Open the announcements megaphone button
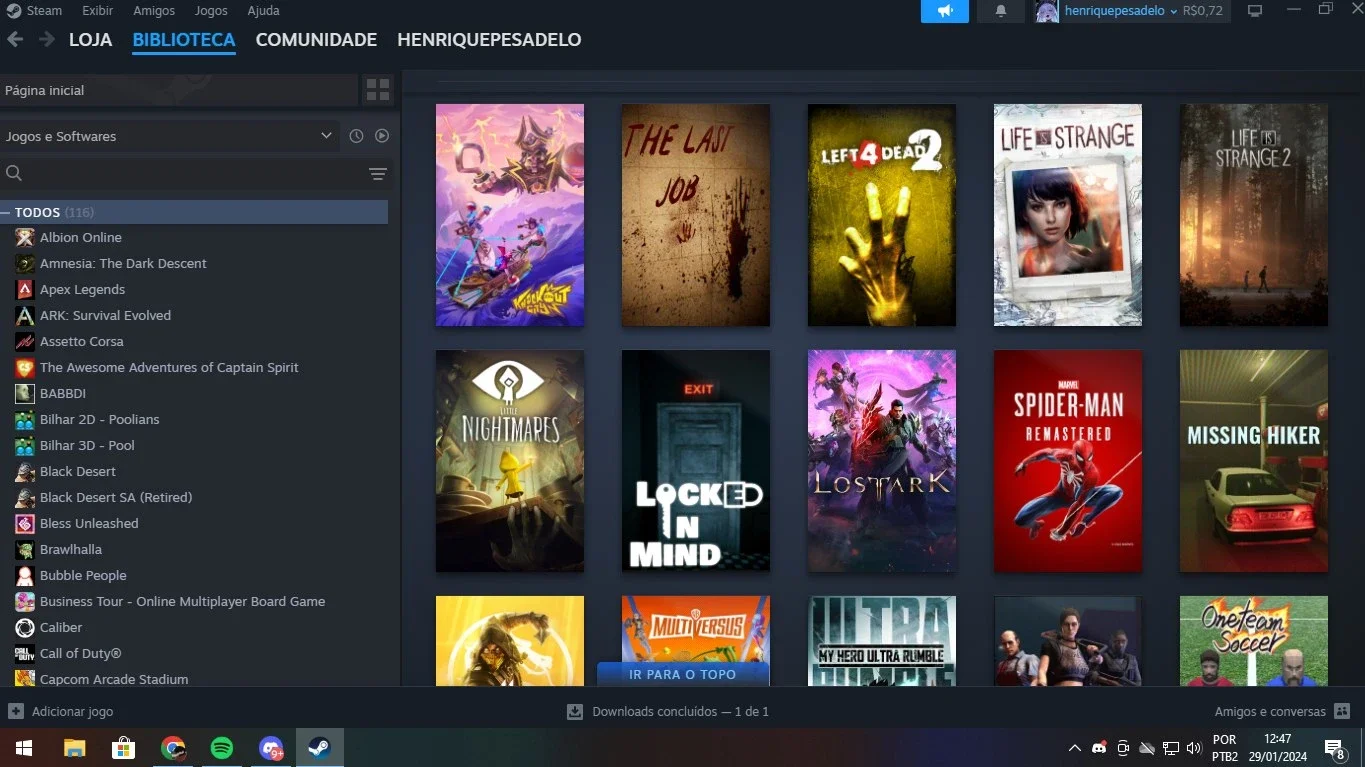 pyautogui.click(x=945, y=11)
